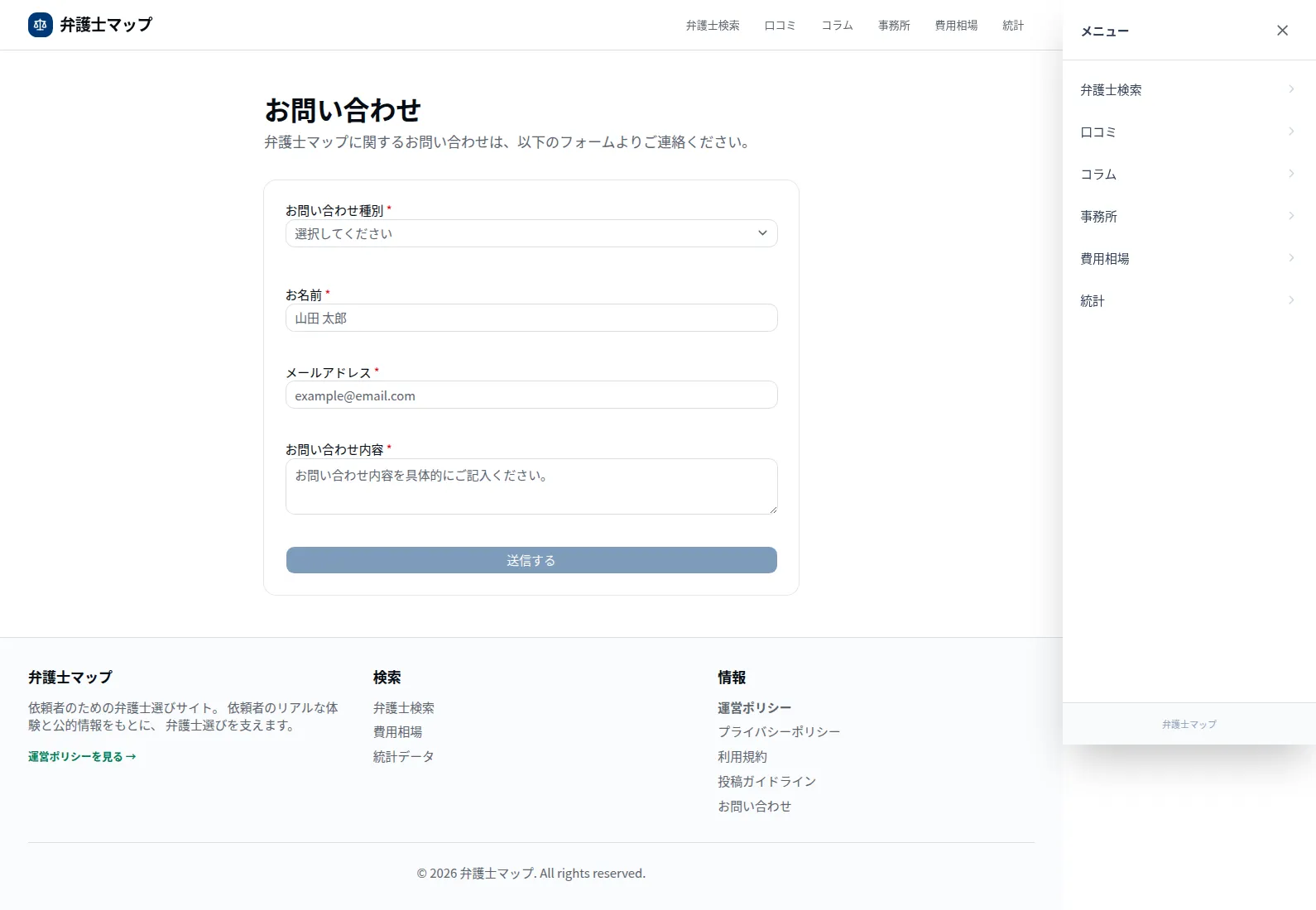This screenshot has width=1316, height=910.
Task: Click chevron next to 統計 in menu panel
Action: click(x=1291, y=300)
